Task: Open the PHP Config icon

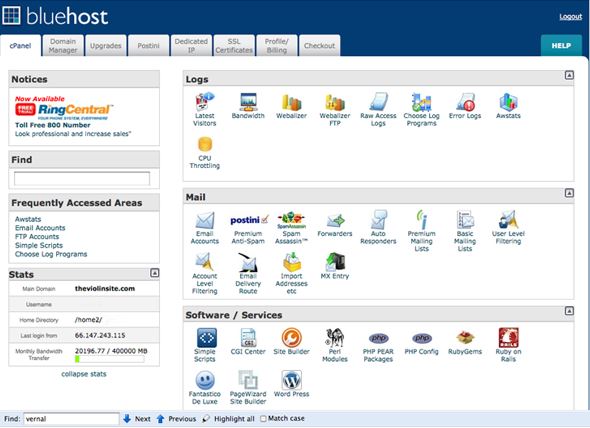Action: tap(421, 338)
